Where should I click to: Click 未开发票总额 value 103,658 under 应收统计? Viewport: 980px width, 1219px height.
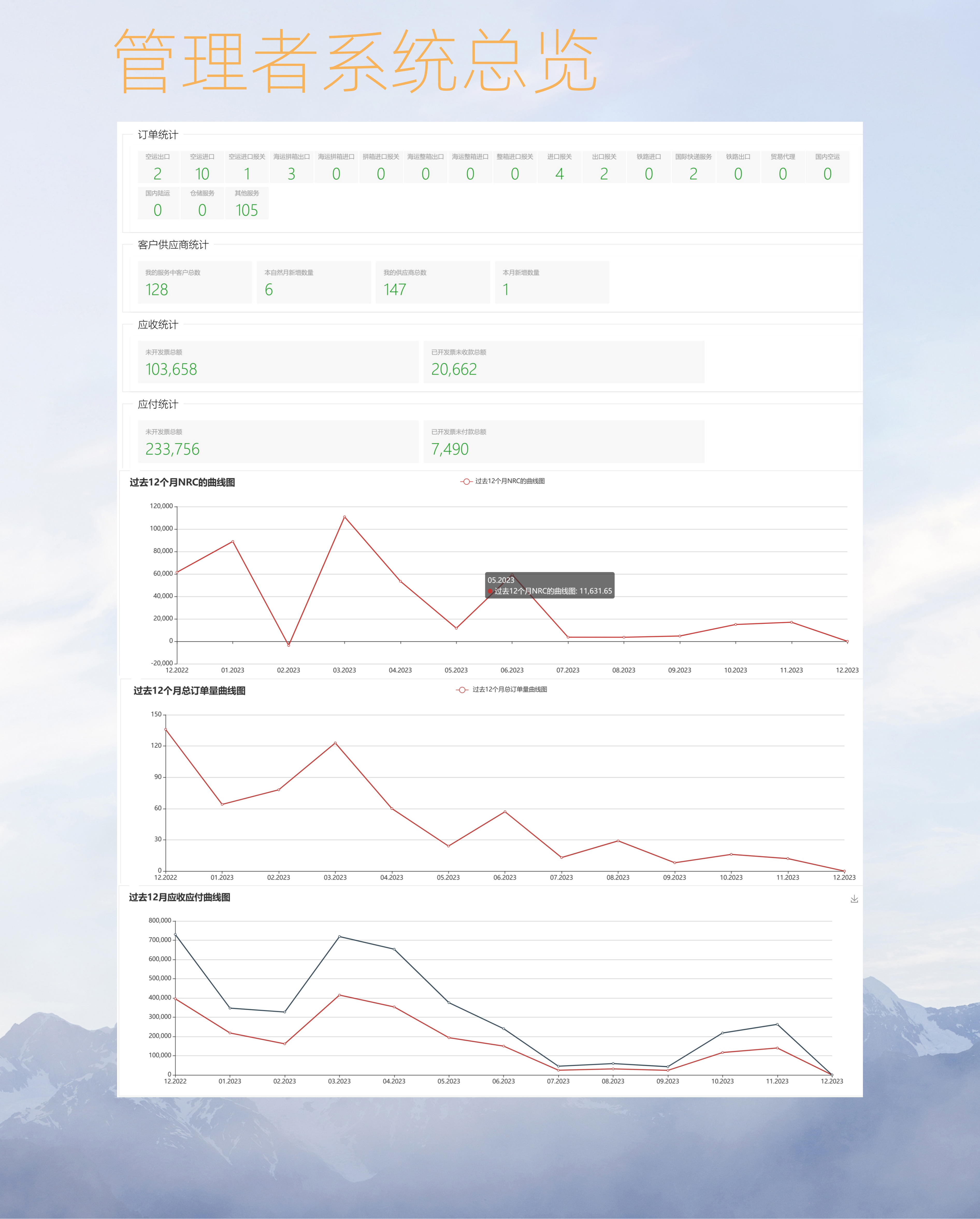tap(171, 369)
